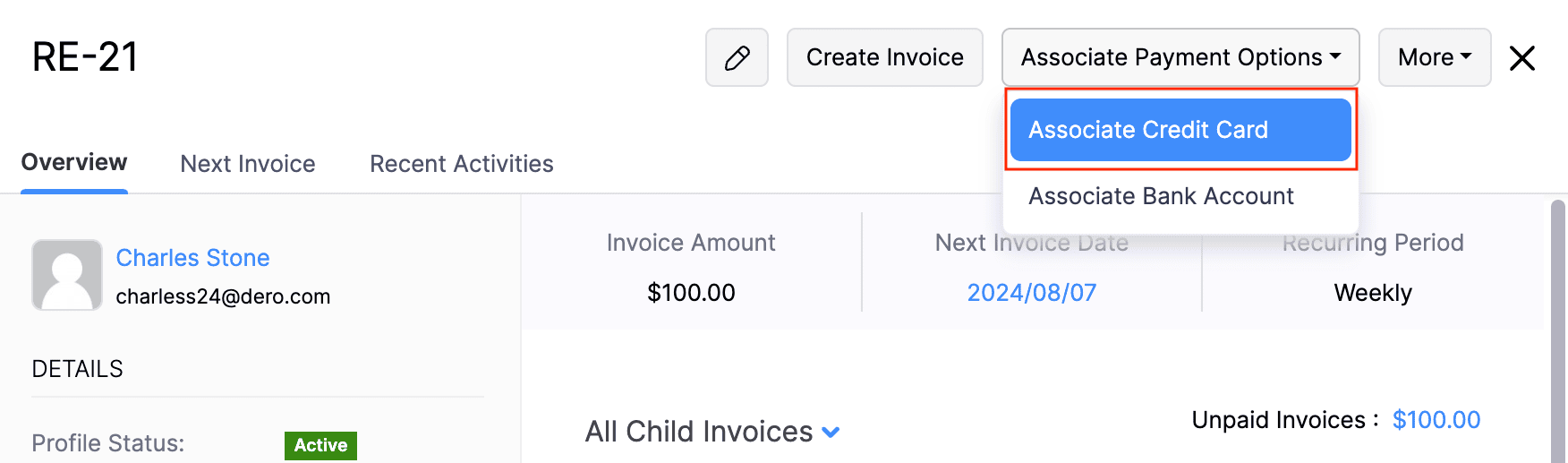Click the RE-21 profile title
The image size is (1568, 463).
pyautogui.click(x=85, y=57)
